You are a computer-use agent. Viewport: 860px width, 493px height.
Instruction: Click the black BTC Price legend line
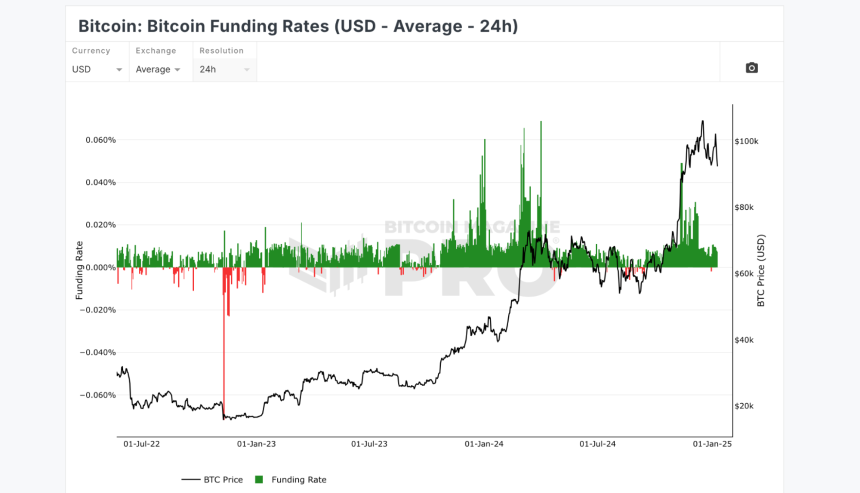191,479
